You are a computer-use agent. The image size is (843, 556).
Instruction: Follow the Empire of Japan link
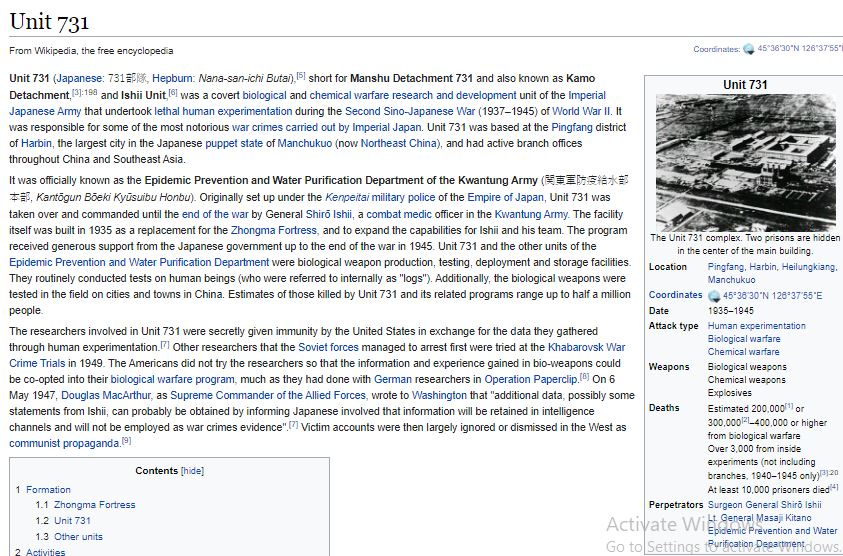505,197
